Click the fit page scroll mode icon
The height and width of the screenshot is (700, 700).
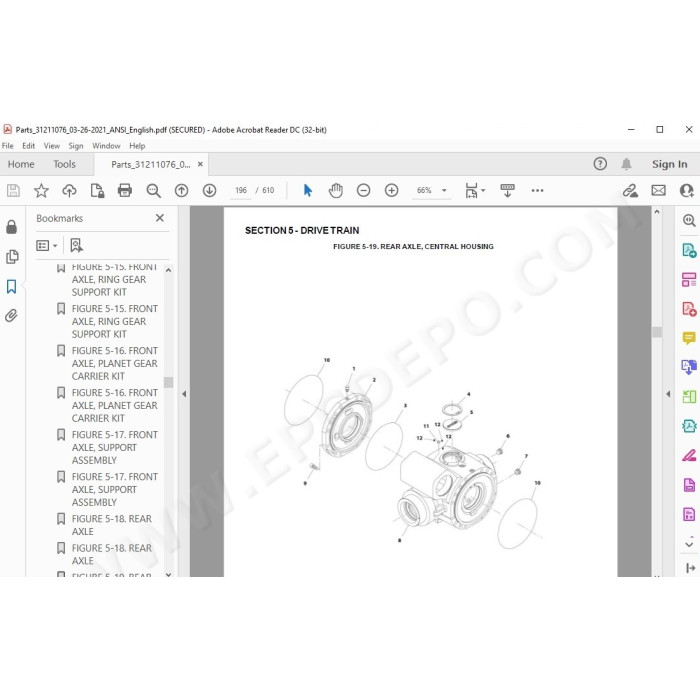[471, 191]
